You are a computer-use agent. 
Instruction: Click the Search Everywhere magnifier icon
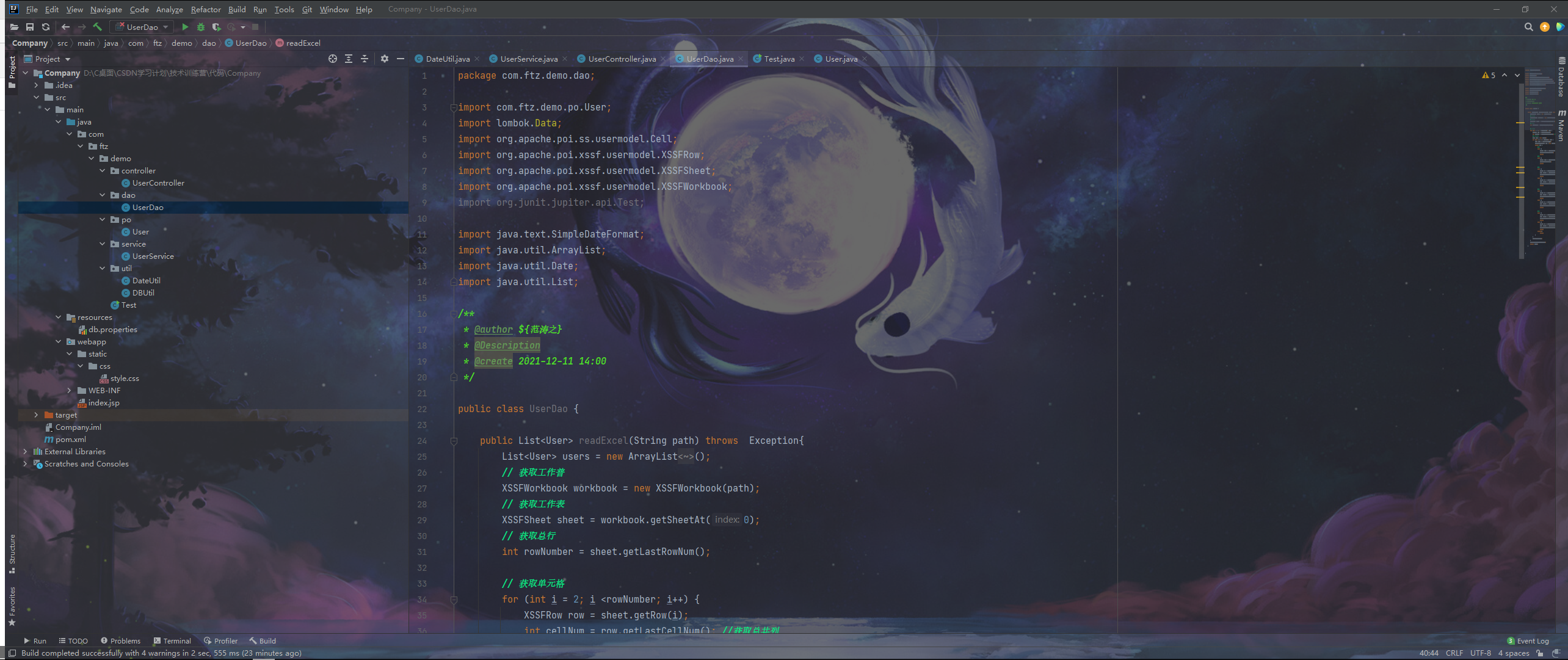point(1528,27)
